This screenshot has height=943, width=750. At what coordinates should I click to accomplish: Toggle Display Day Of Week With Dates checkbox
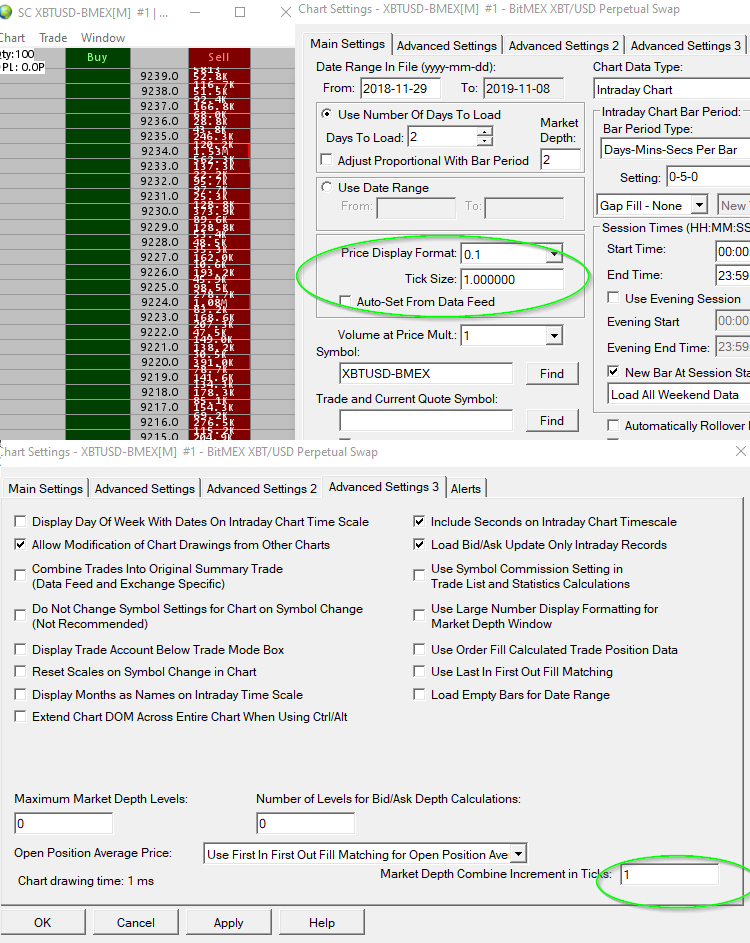(20, 521)
